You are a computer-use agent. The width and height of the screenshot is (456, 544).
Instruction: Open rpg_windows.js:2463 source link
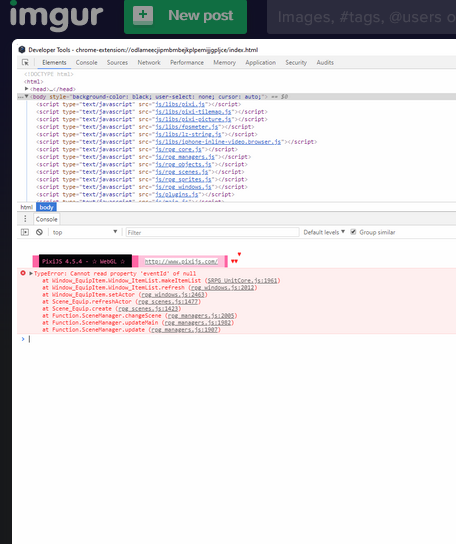(173, 295)
